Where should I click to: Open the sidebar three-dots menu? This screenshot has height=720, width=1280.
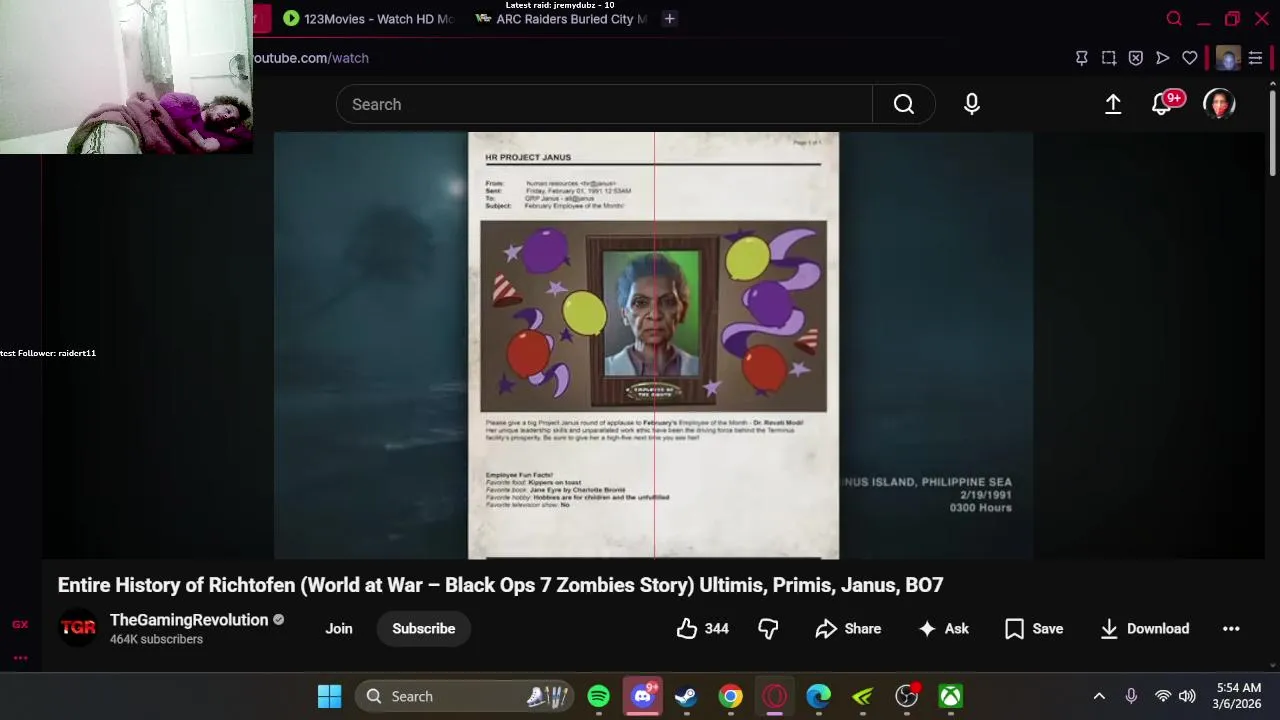(x=20, y=658)
